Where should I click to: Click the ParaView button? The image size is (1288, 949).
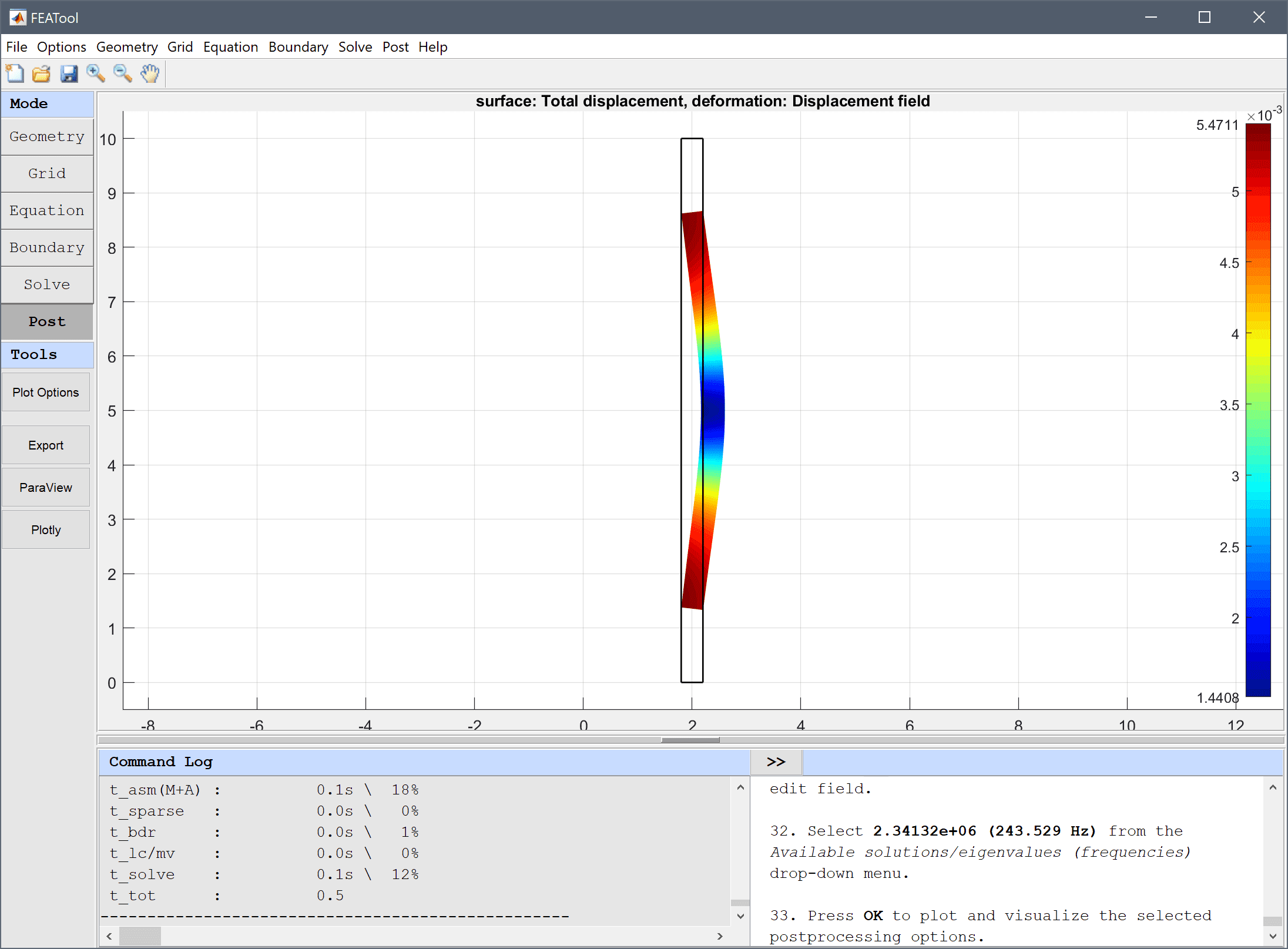tap(46, 488)
